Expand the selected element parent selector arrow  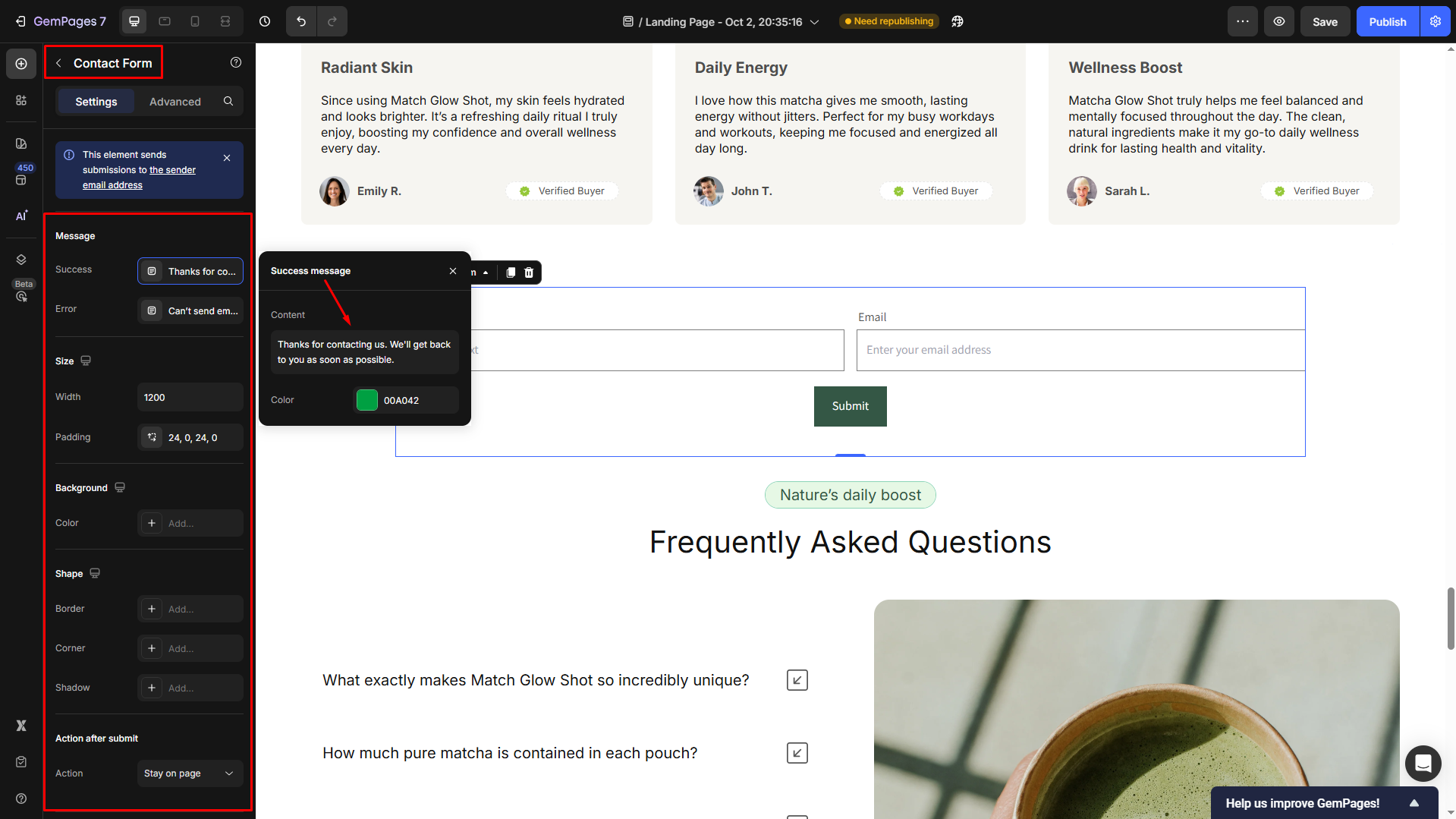click(486, 272)
